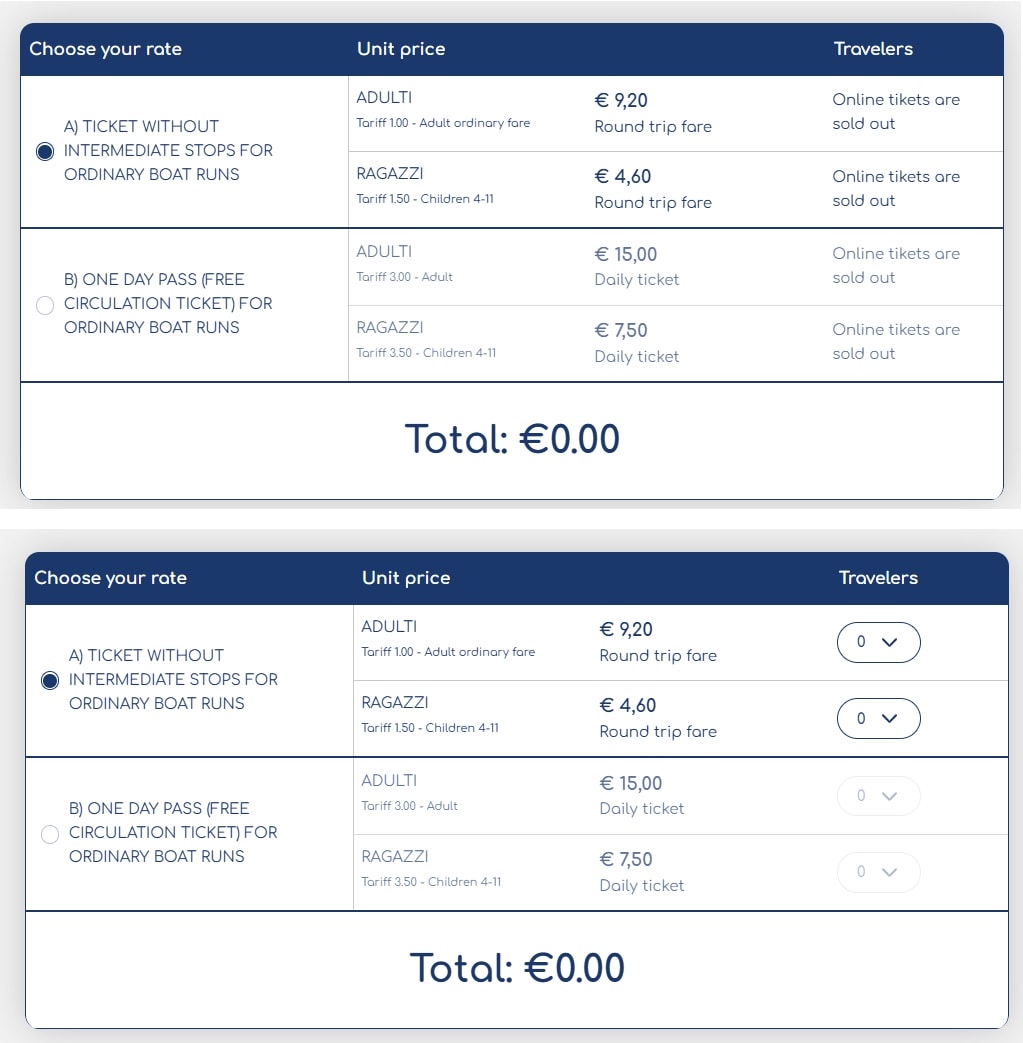Image resolution: width=1023 pixels, height=1043 pixels.
Task: Click 'Choose your rate' header in bottom panel
Action: pos(110,577)
